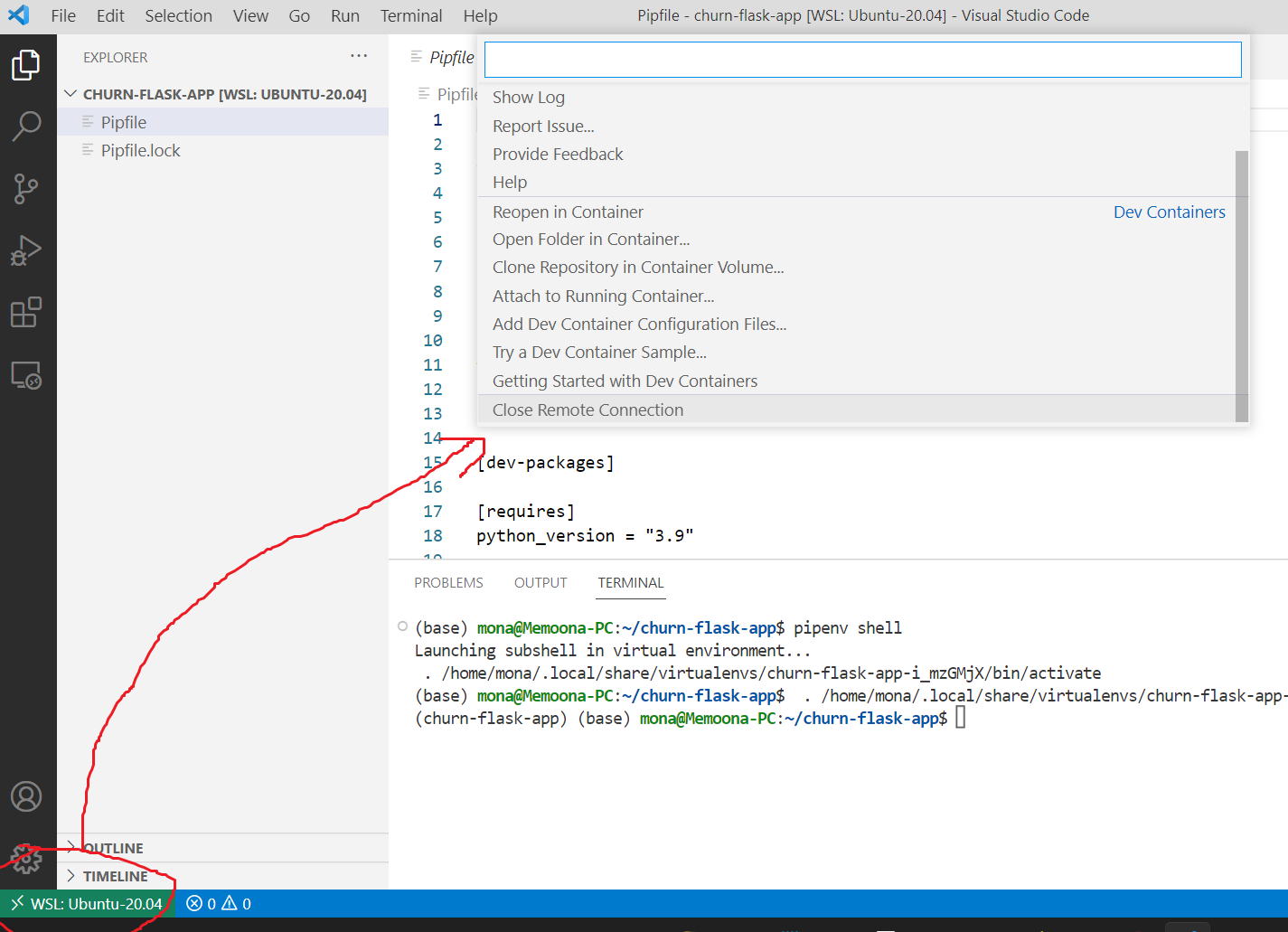Choose Clone Repository in Container Volume...
The width and height of the screenshot is (1288, 932).
pos(857,268)
